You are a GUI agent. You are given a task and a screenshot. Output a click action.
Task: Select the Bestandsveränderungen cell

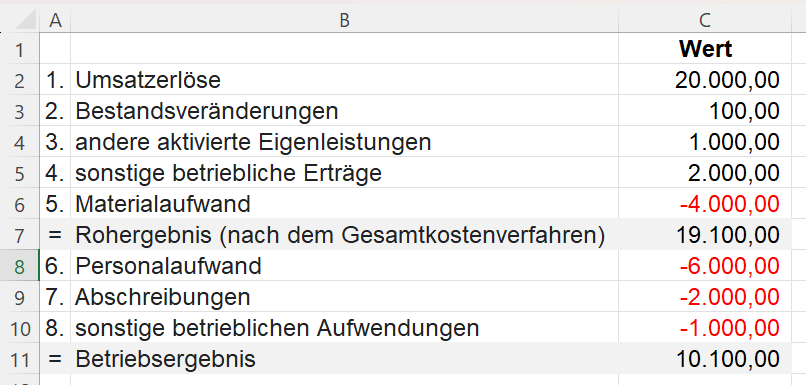point(344,111)
